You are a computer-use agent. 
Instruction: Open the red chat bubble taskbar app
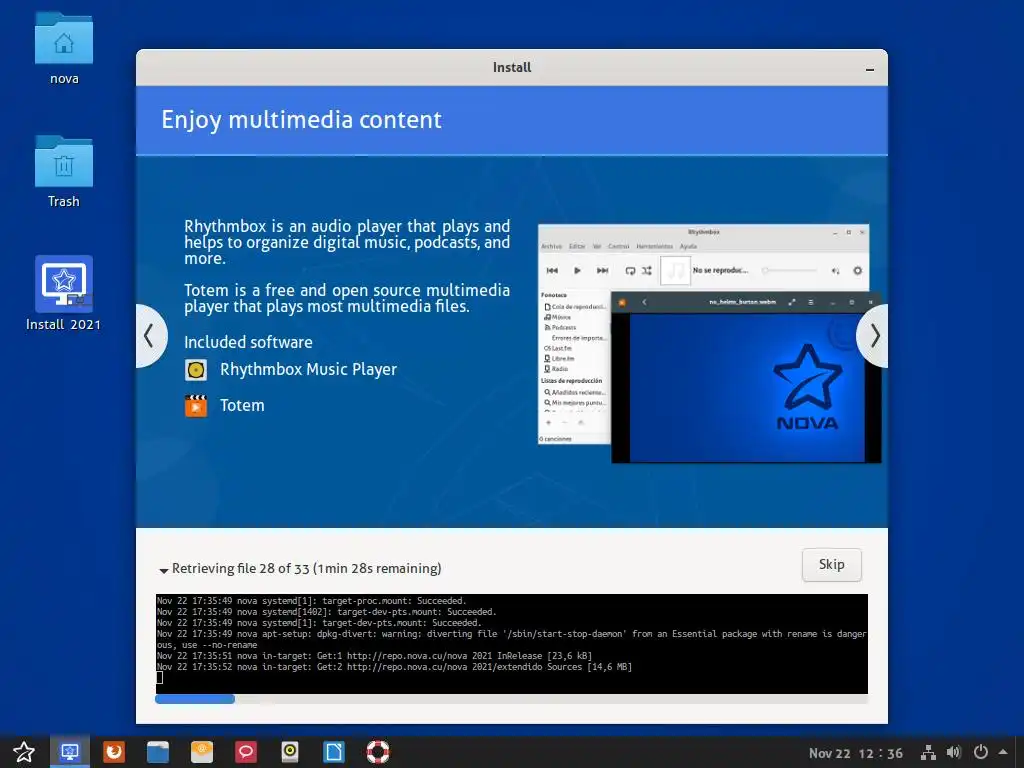[x=246, y=752]
